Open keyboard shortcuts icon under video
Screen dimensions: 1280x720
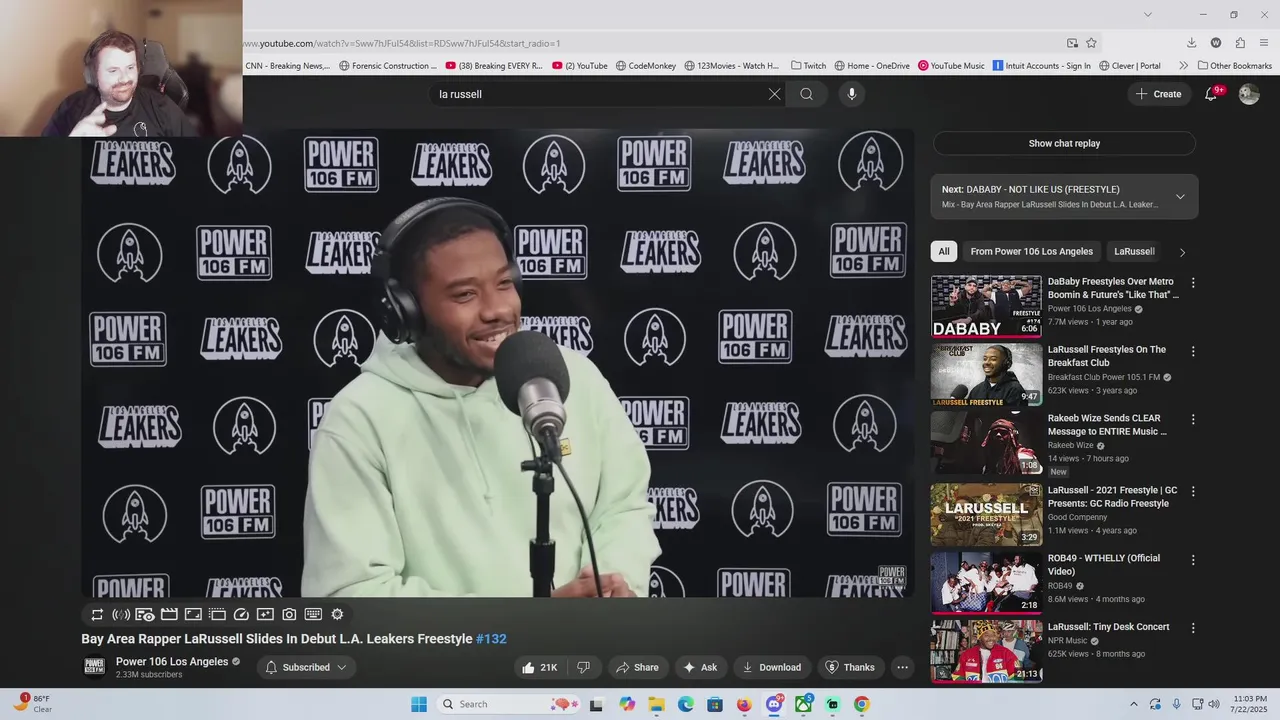pyautogui.click(x=313, y=615)
